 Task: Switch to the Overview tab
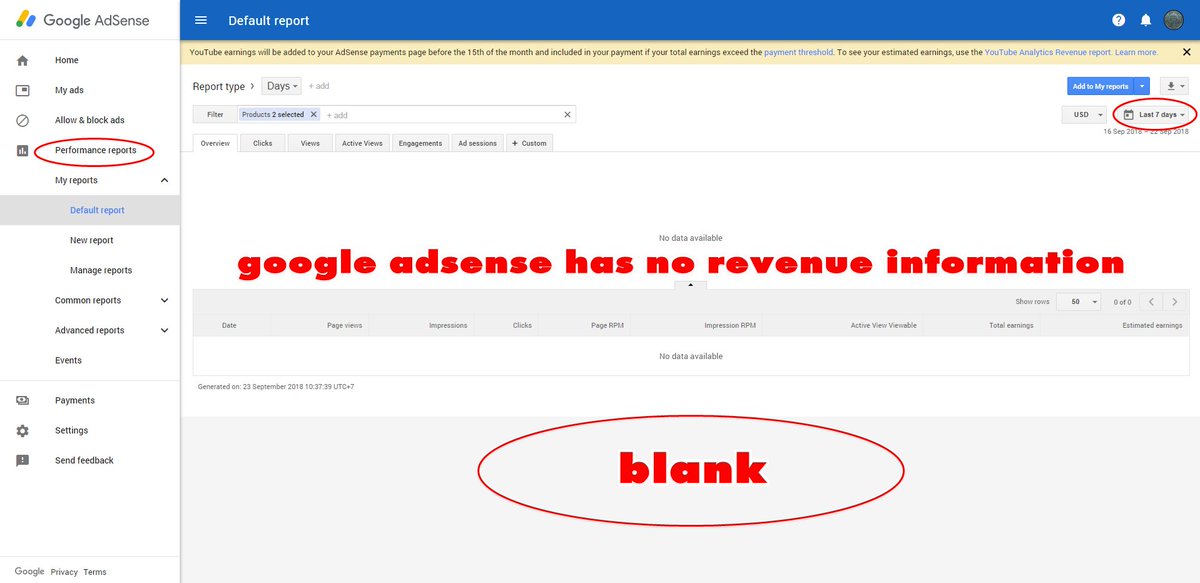point(215,143)
